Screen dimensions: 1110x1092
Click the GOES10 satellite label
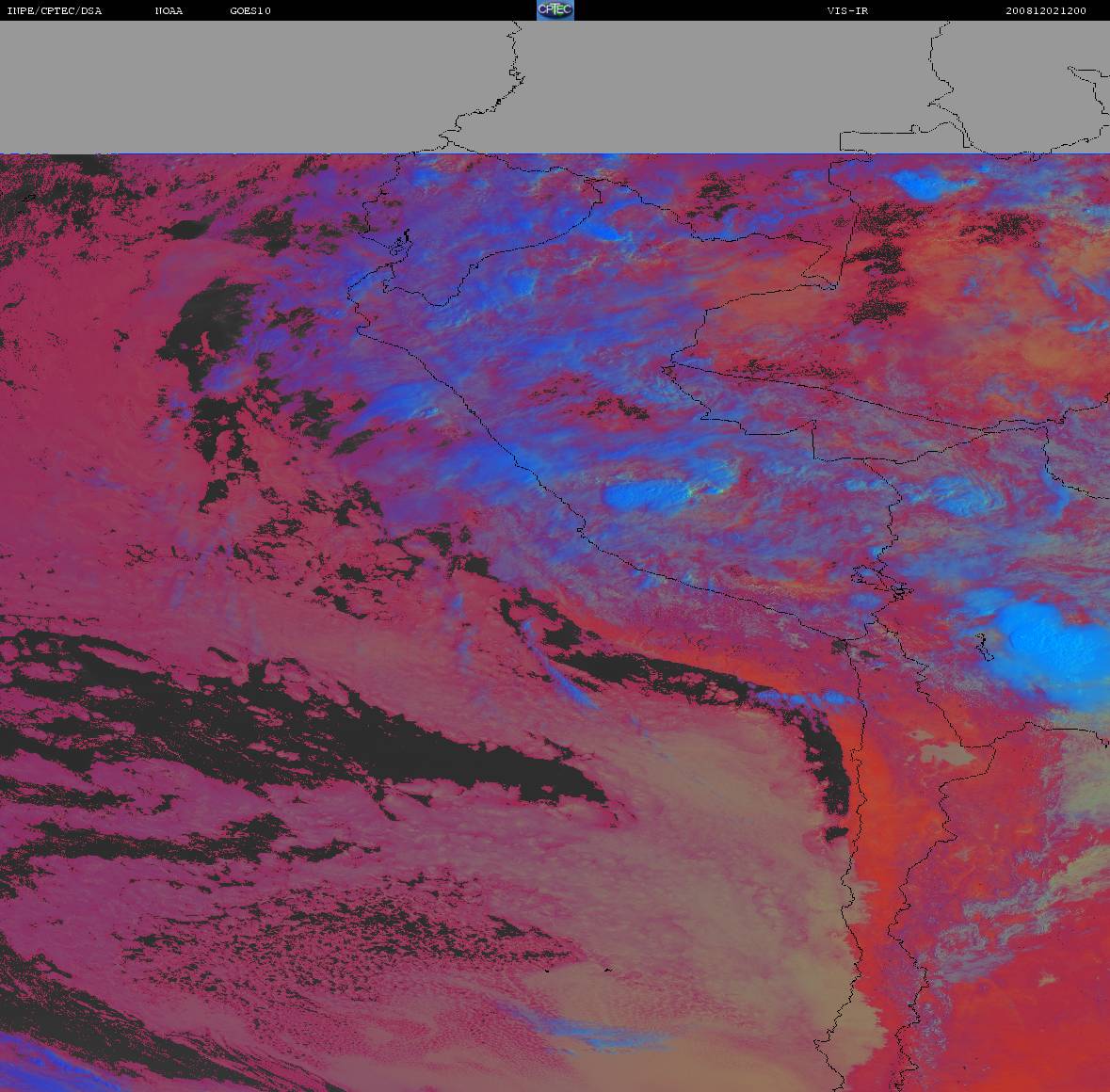coord(250,11)
